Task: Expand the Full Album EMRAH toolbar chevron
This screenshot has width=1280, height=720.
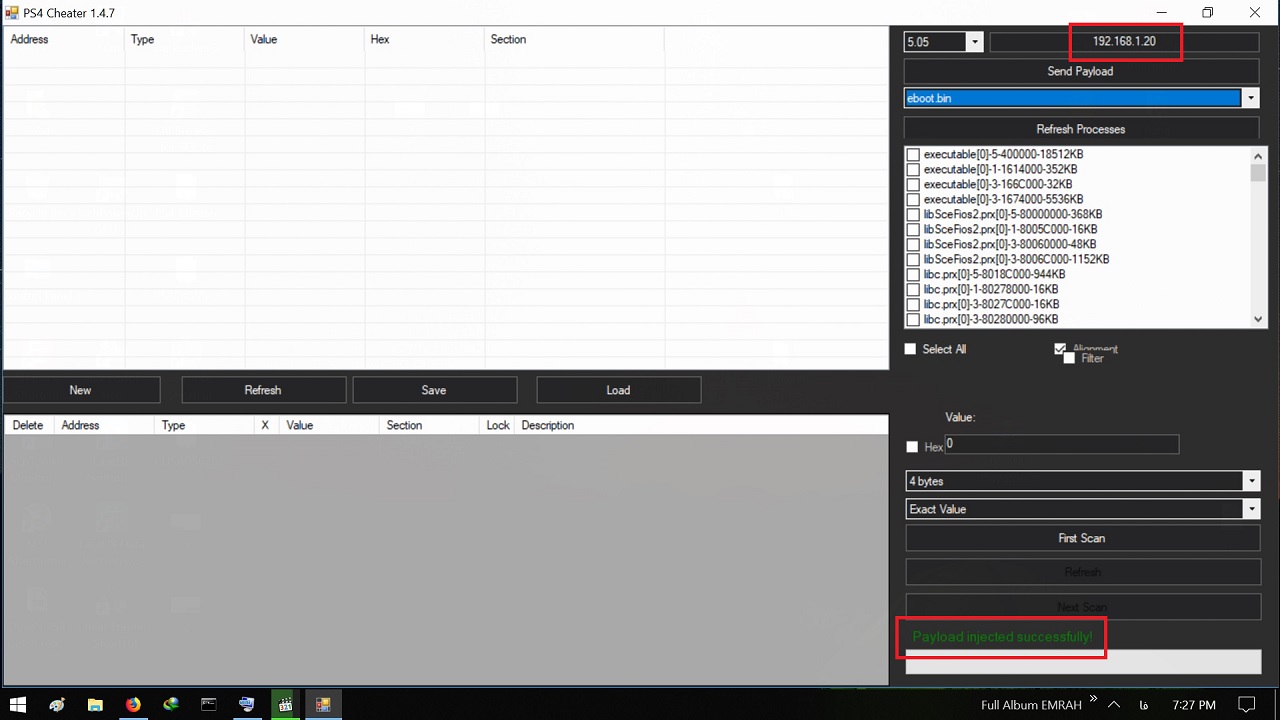Action: click(x=1093, y=699)
